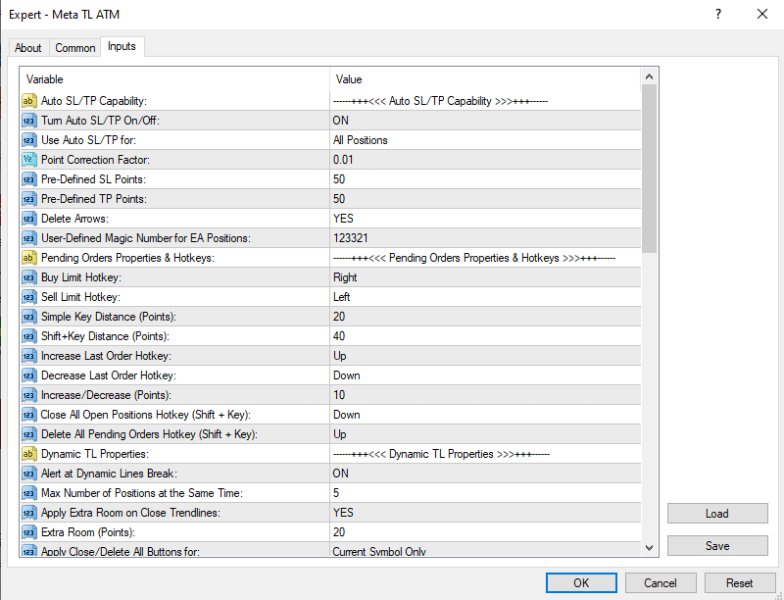Viewport: 784px width, 600px height.
Task: Click the scroll-down arrow of inputs list
Action: (650, 548)
